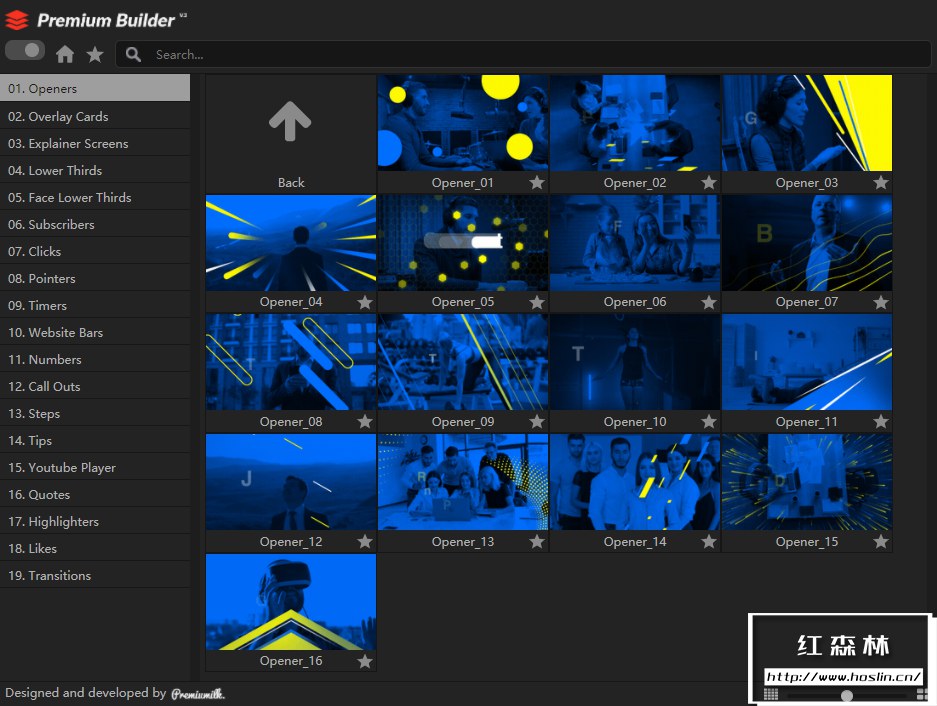
Task: Select the 01. Openers category
Action: (x=43, y=88)
